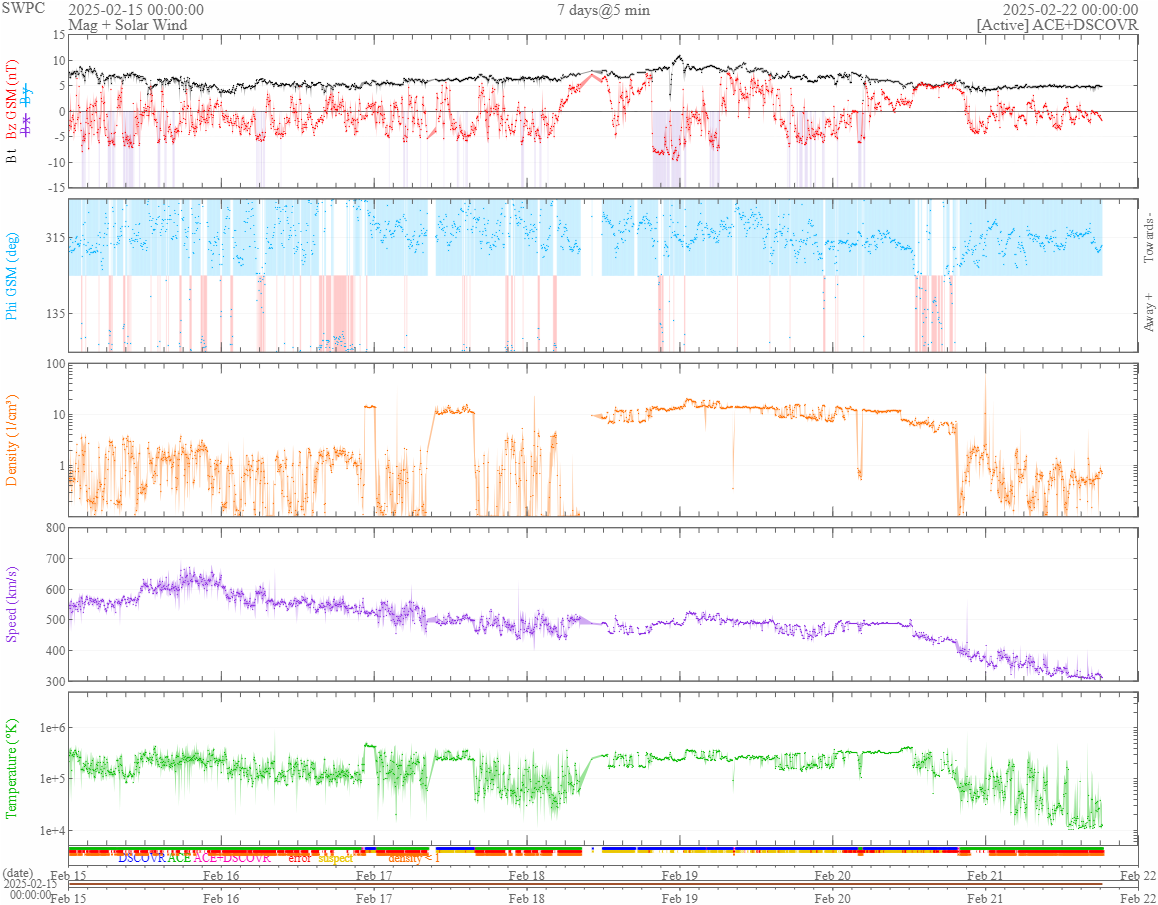Screen dimensions: 1158x905
Task: Click the 'Towards -' sector label
Action: point(1148,237)
